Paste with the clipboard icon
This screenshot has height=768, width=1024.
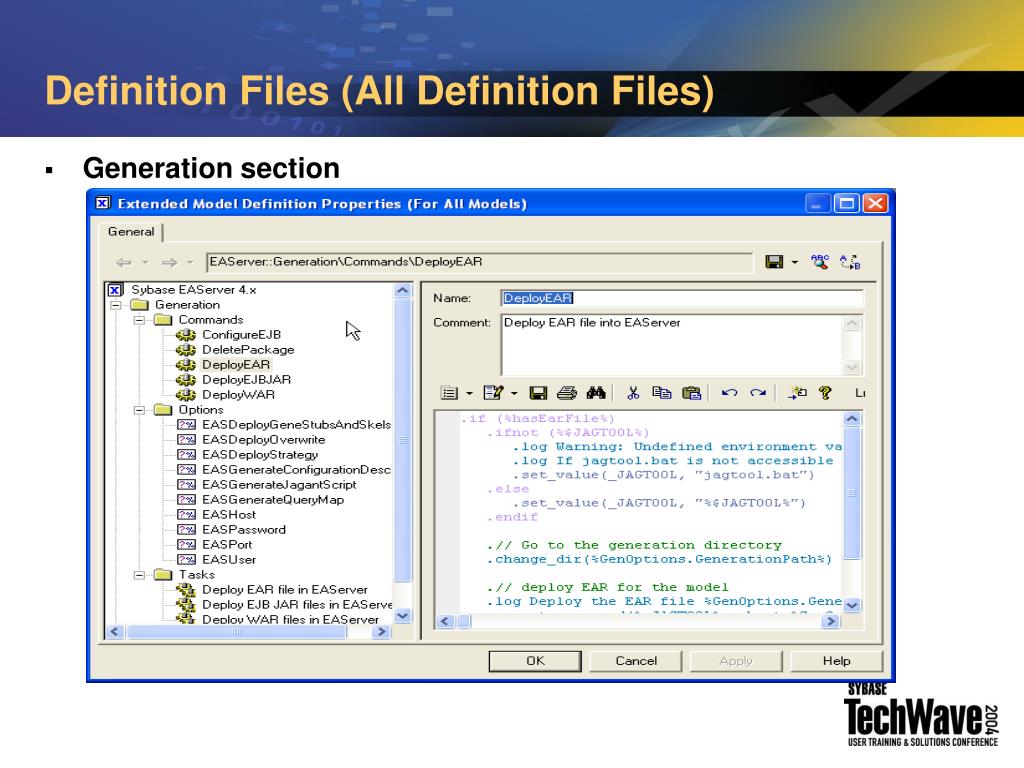point(691,392)
